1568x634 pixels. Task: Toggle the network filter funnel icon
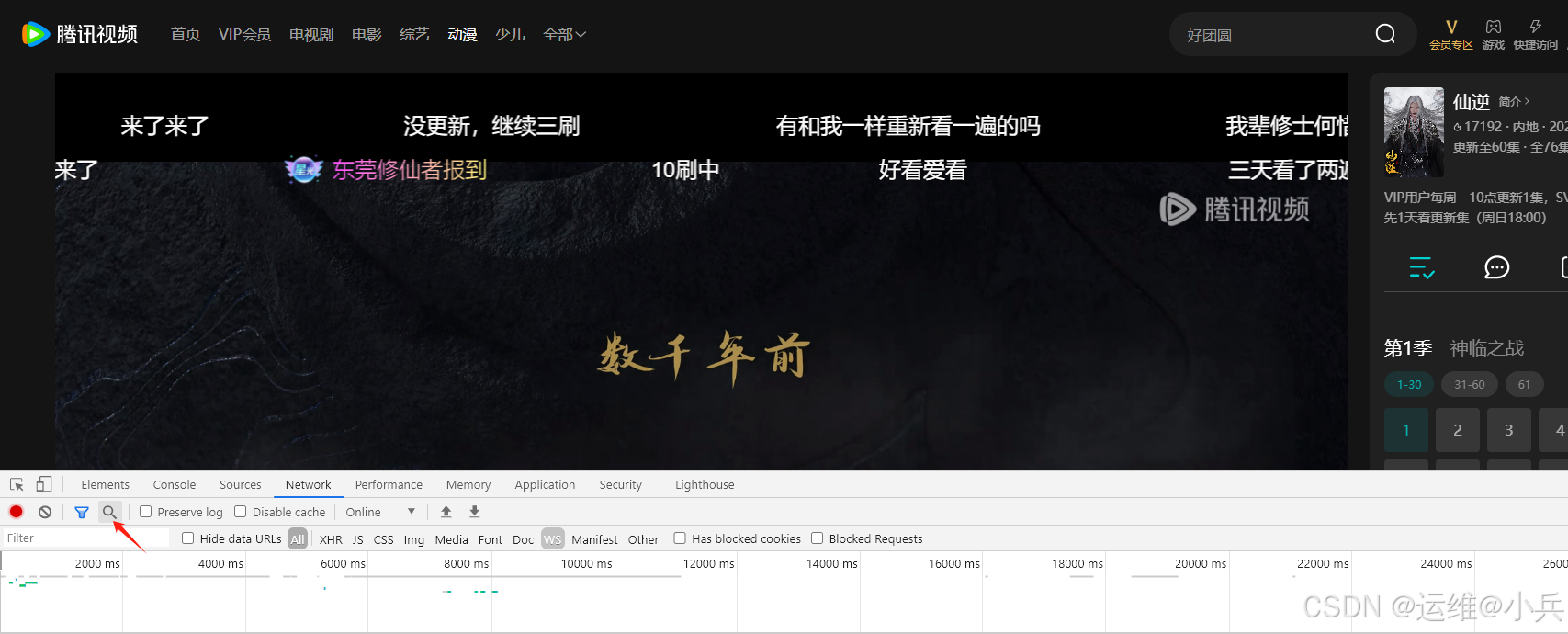coord(82,512)
